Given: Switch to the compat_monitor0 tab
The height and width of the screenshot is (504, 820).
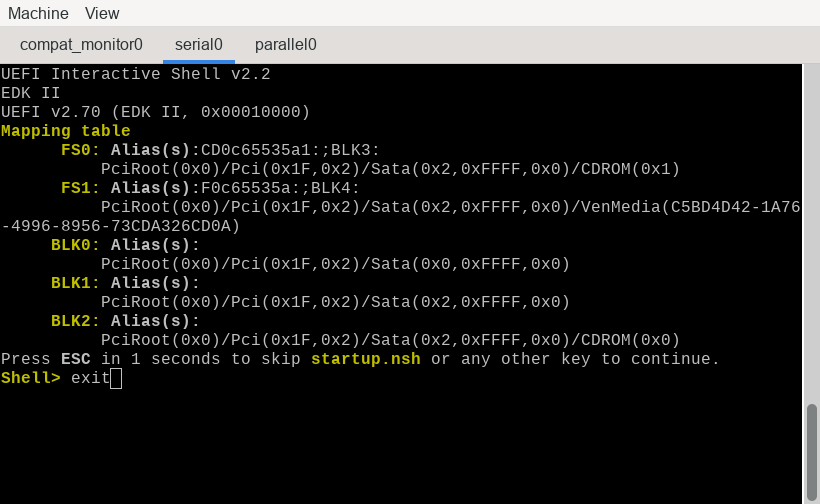Looking at the screenshot, I should click(81, 45).
